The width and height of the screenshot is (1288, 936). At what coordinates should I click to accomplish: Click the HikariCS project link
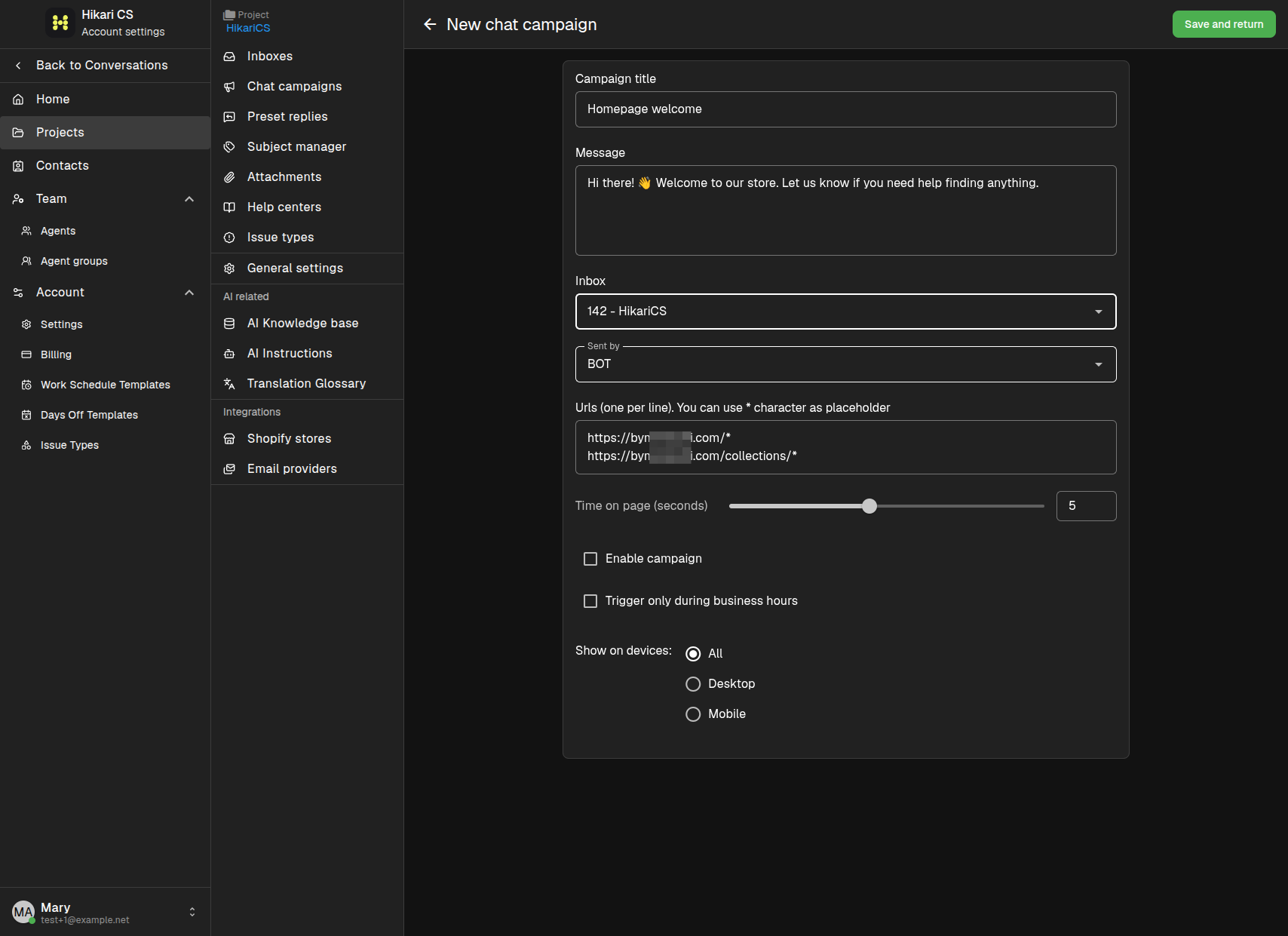tap(248, 28)
